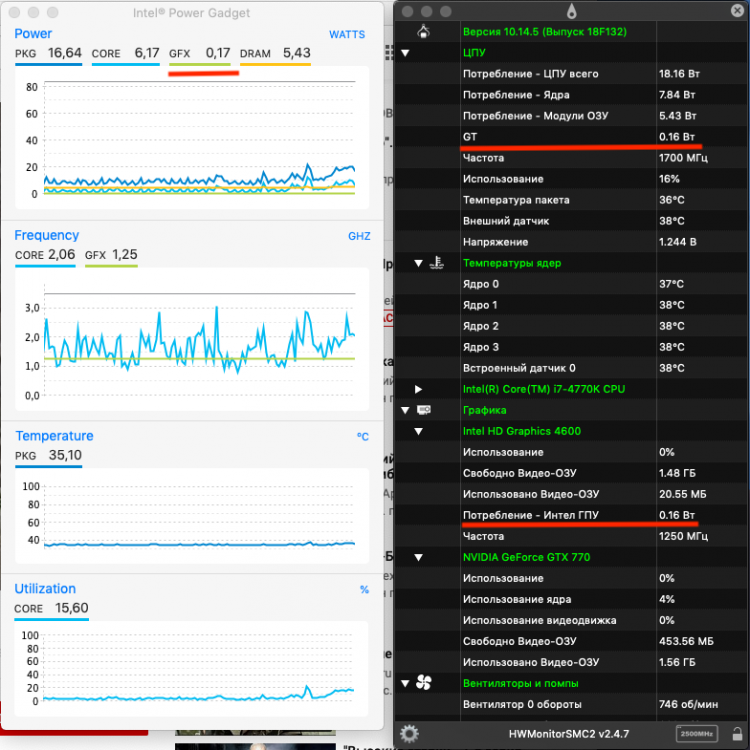Screen dimensions: 750x750
Task: Click inside the Frequency graph area
Action: click(x=192, y=339)
